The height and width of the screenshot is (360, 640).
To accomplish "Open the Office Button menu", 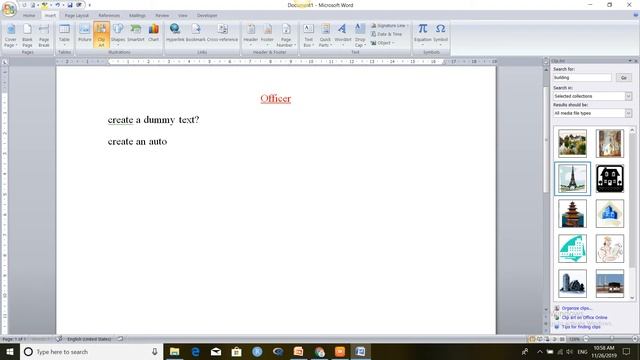I will click(9, 9).
